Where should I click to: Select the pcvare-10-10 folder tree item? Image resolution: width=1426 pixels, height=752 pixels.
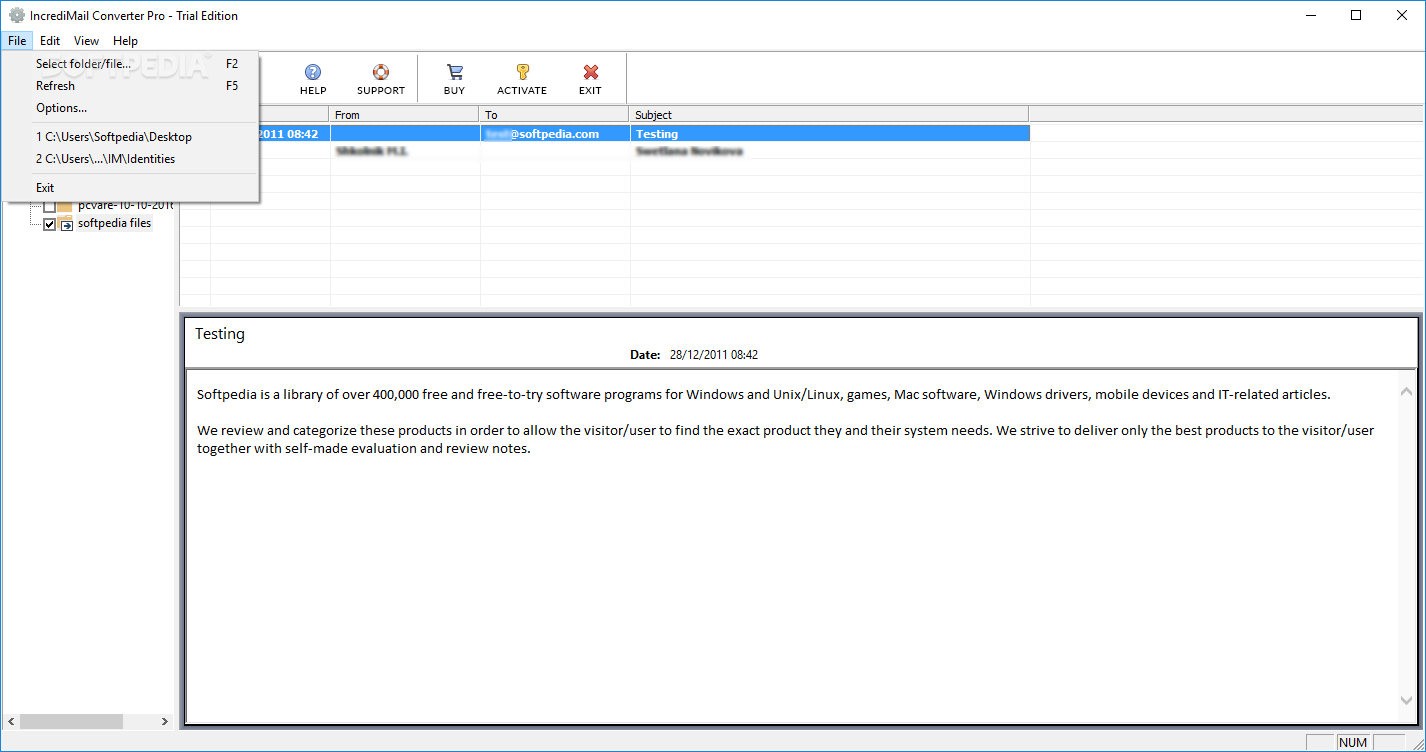click(x=125, y=205)
